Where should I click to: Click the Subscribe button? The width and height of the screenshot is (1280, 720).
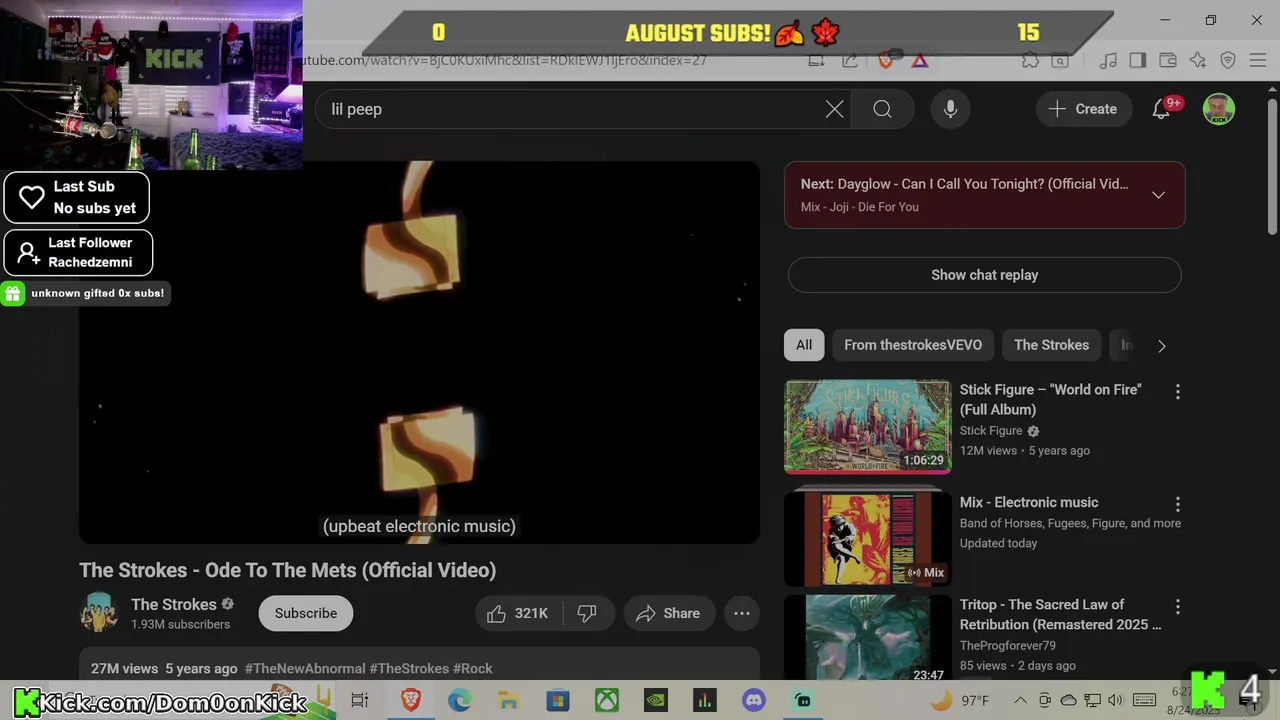(306, 613)
